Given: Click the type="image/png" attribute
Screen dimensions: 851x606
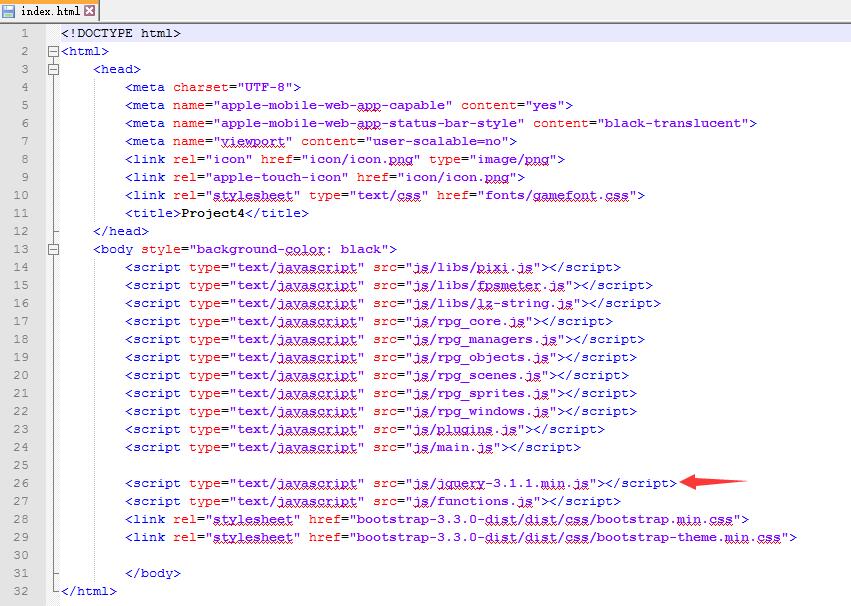Looking at the screenshot, I should tap(493, 160).
